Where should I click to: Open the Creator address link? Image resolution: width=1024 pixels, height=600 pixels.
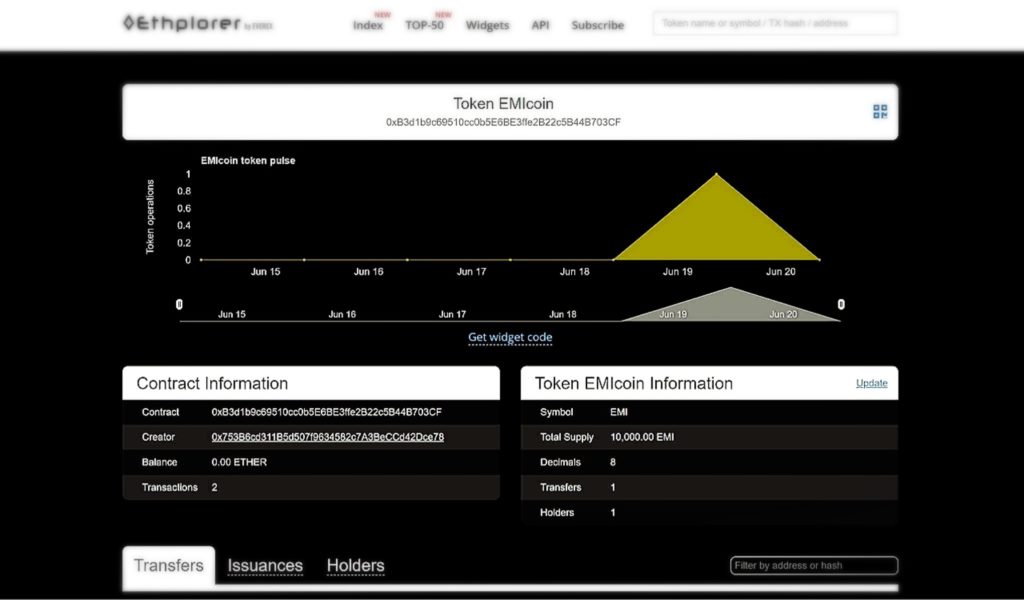(328, 437)
